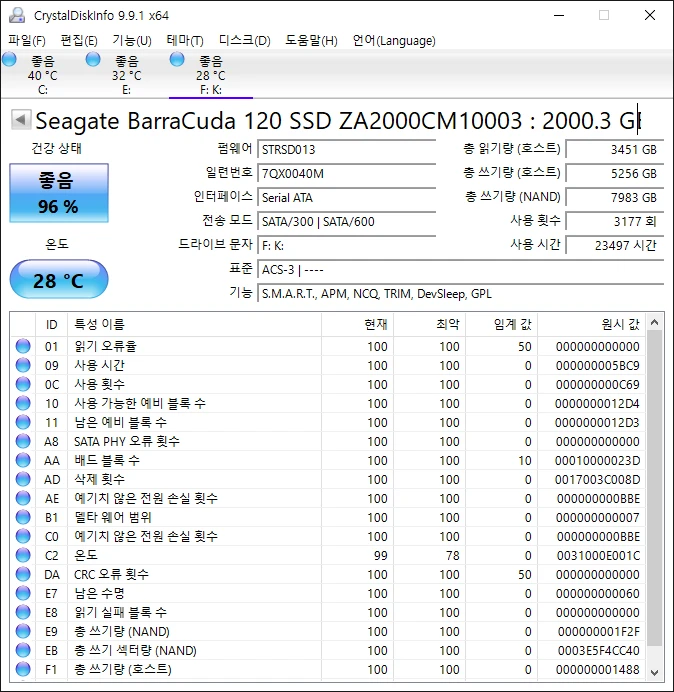Click the status icon for 읽기 실패 블록 수
Image resolution: width=674 pixels, height=692 pixels.
tap(23, 612)
